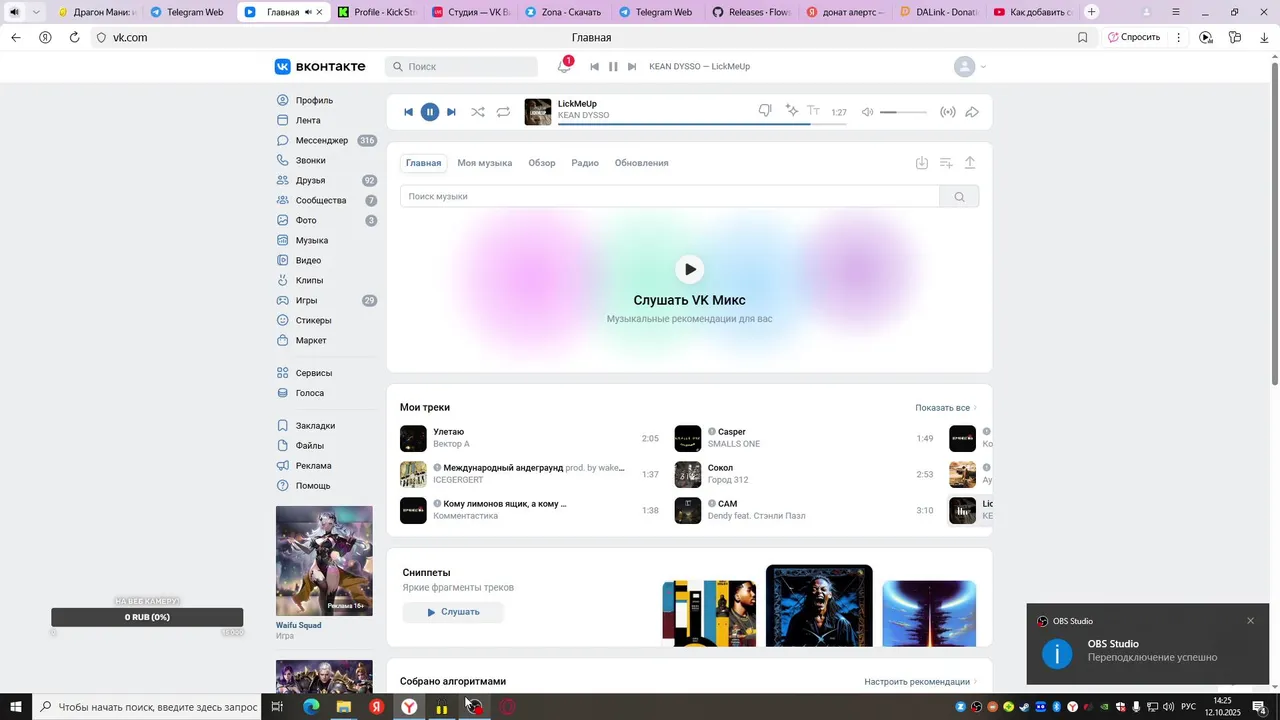Pause from the header mini player

(613, 66)
